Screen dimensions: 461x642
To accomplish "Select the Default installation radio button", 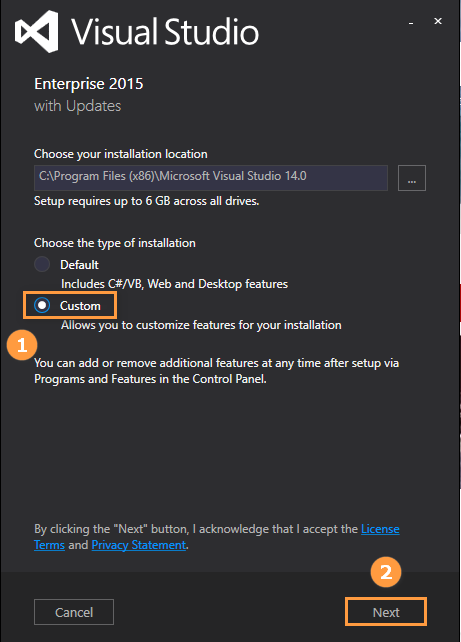I will point(42,264).
